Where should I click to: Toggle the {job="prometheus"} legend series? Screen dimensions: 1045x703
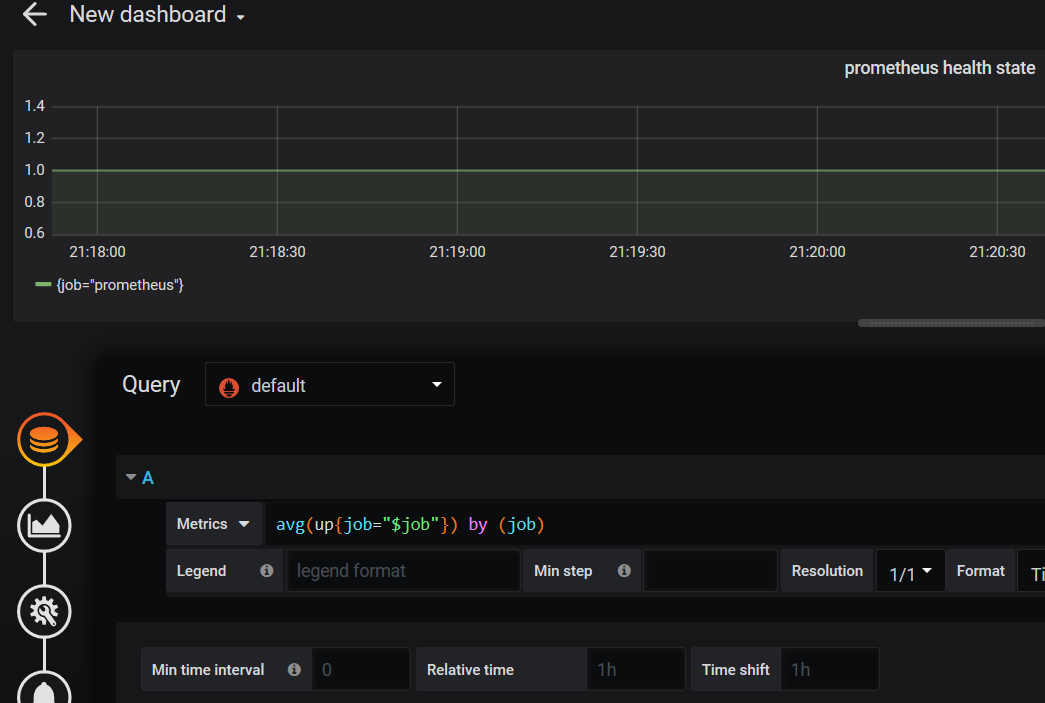pos(120,285)
